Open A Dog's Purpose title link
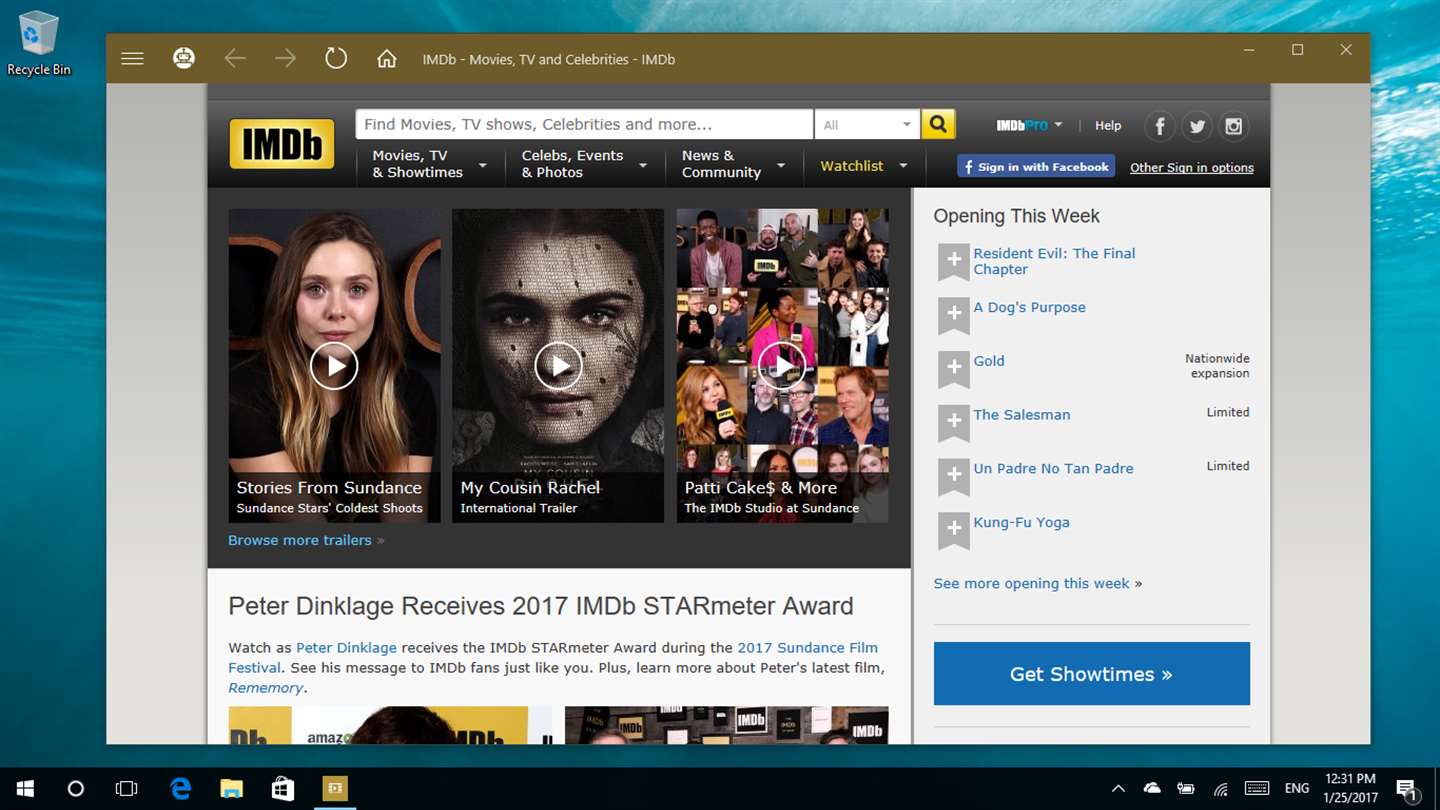Screen dimensions: 1440x810 pyautogui.click(x=1029, y=307)
